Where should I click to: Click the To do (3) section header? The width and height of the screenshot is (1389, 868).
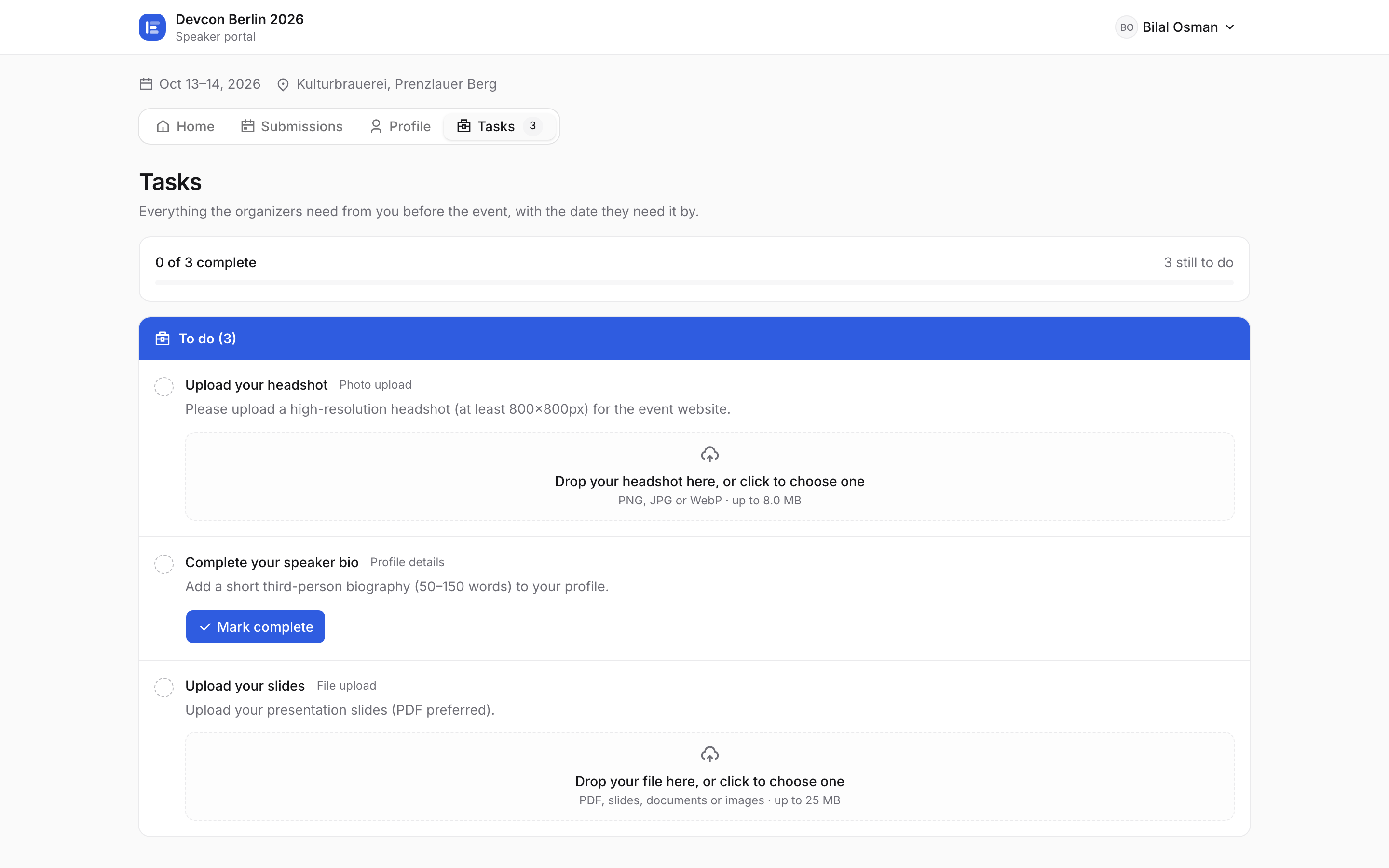point(694,339)
